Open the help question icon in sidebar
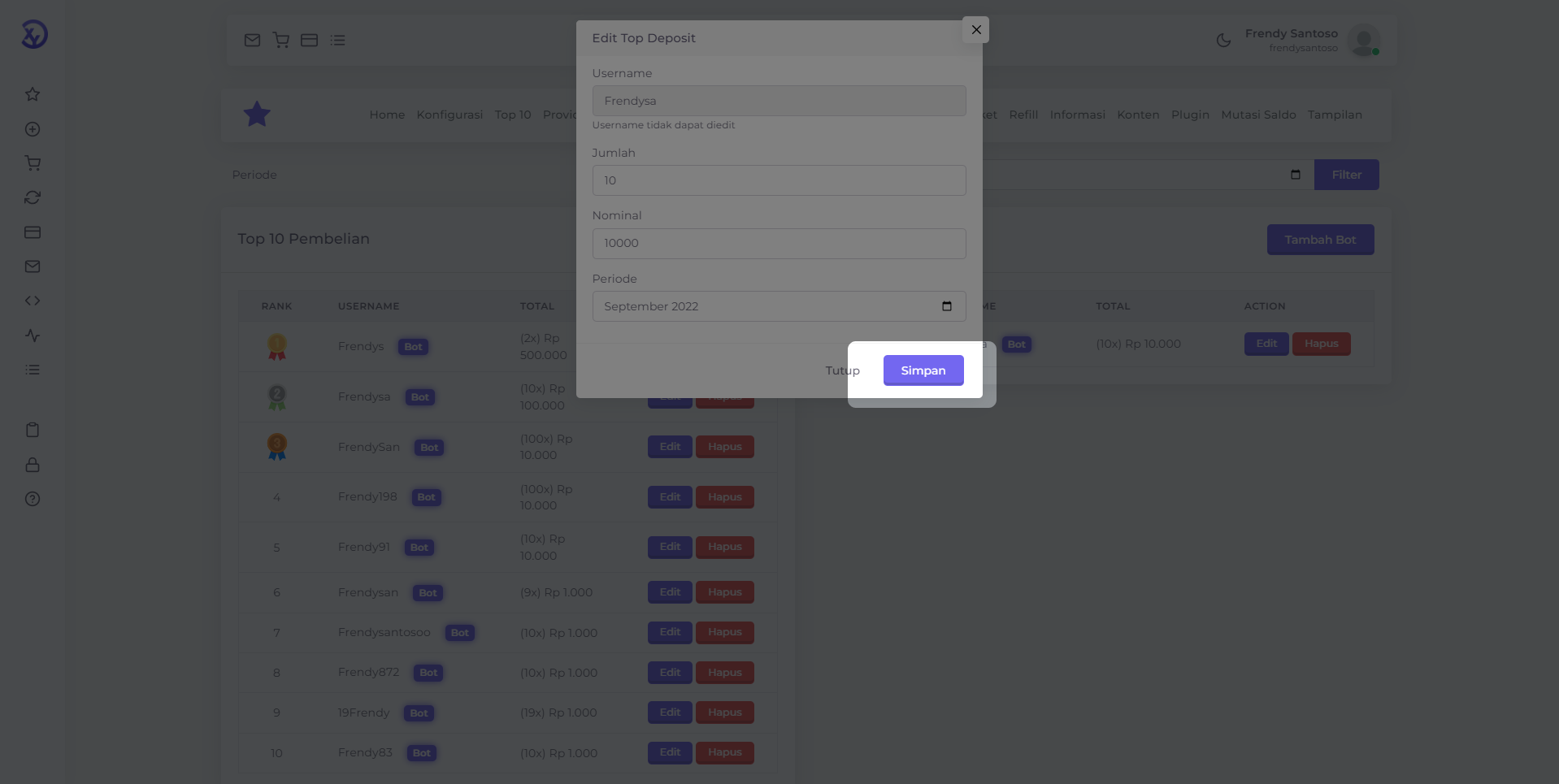1559x784 pixels. (33, 499)
